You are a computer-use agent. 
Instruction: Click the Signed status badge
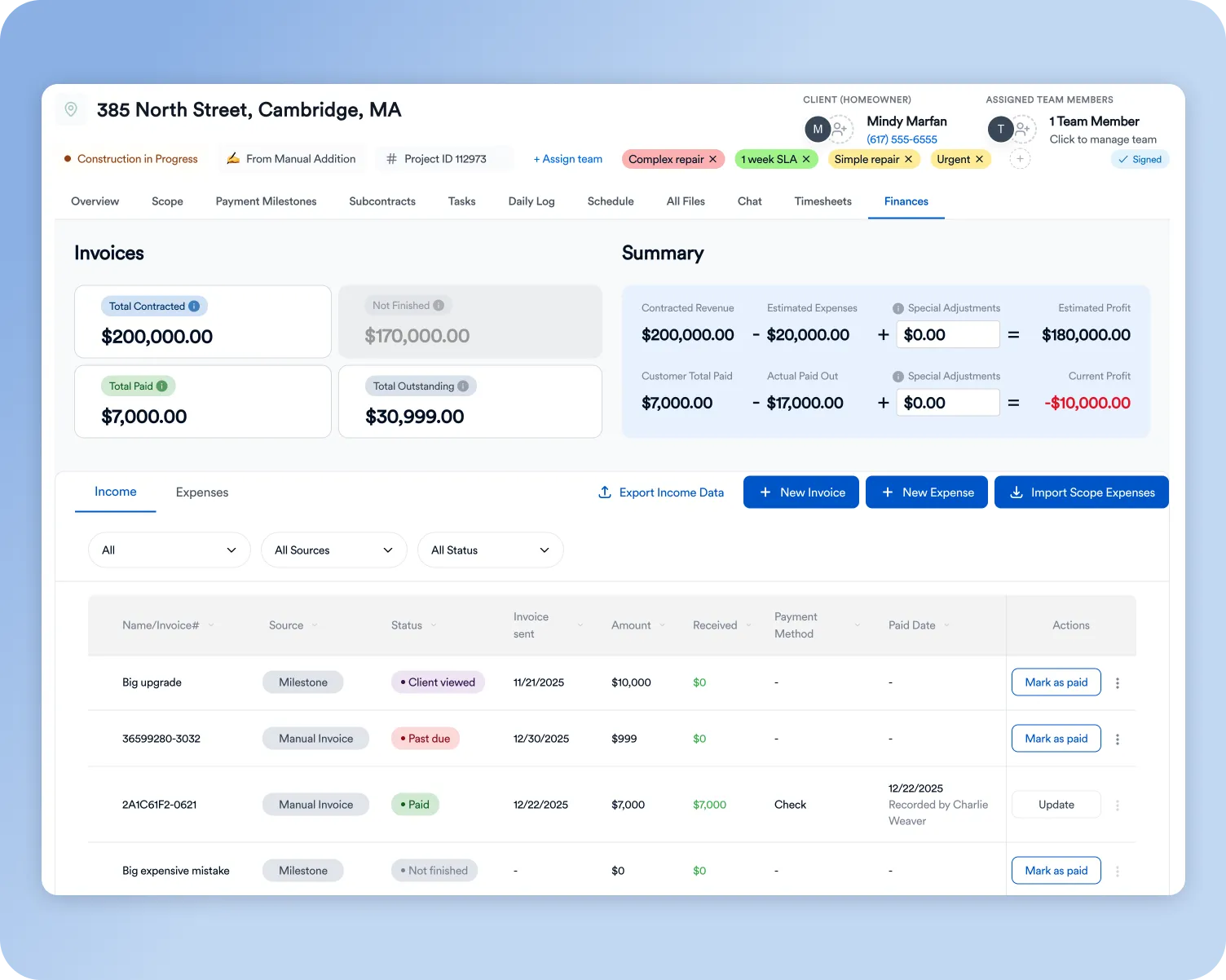pos(1140,160)
